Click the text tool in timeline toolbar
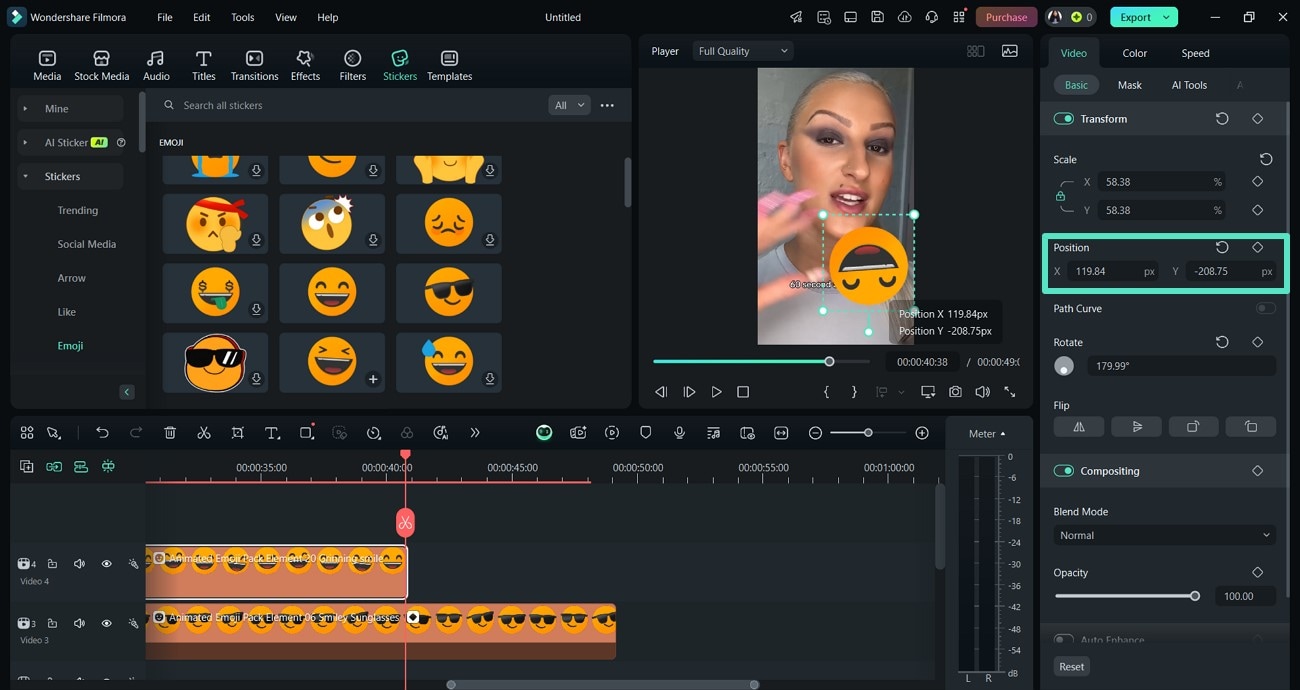Viewport: 1300px width, 690px height. pyautogui.click(x=272, y=433)
